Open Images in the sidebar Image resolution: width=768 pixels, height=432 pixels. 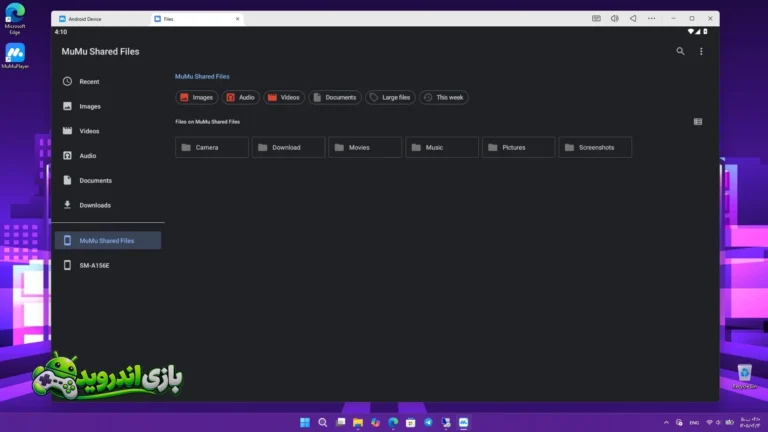(x=108, y=106)
